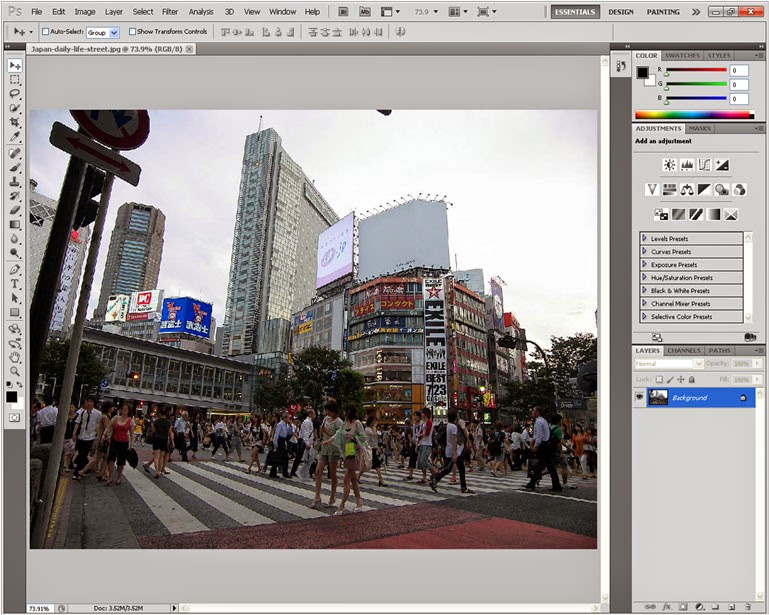The width and height of the screenshot is (769, 615).
Task: Launch Bridge with the Br icon
Action: point(343,11)
